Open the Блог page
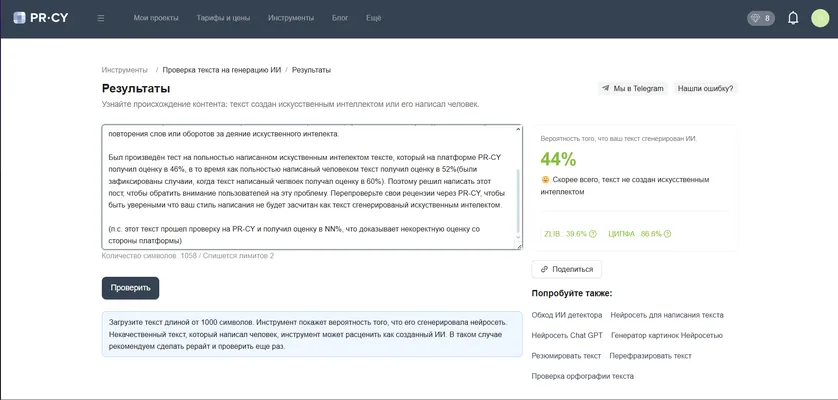 pyautogui.click(x=340, y=18)
